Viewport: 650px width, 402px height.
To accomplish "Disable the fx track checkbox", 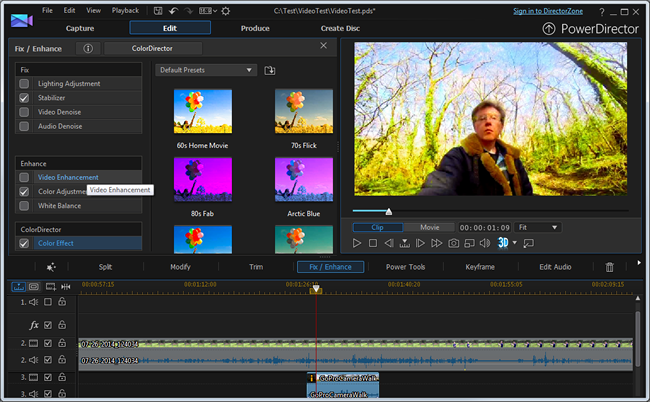I will (48, 325).
